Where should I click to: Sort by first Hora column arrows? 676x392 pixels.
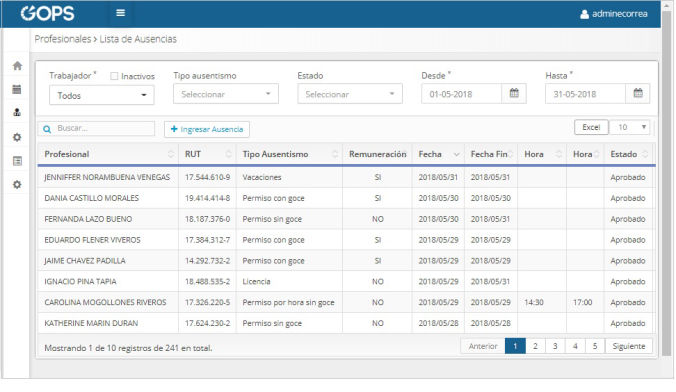click(559, 154)
